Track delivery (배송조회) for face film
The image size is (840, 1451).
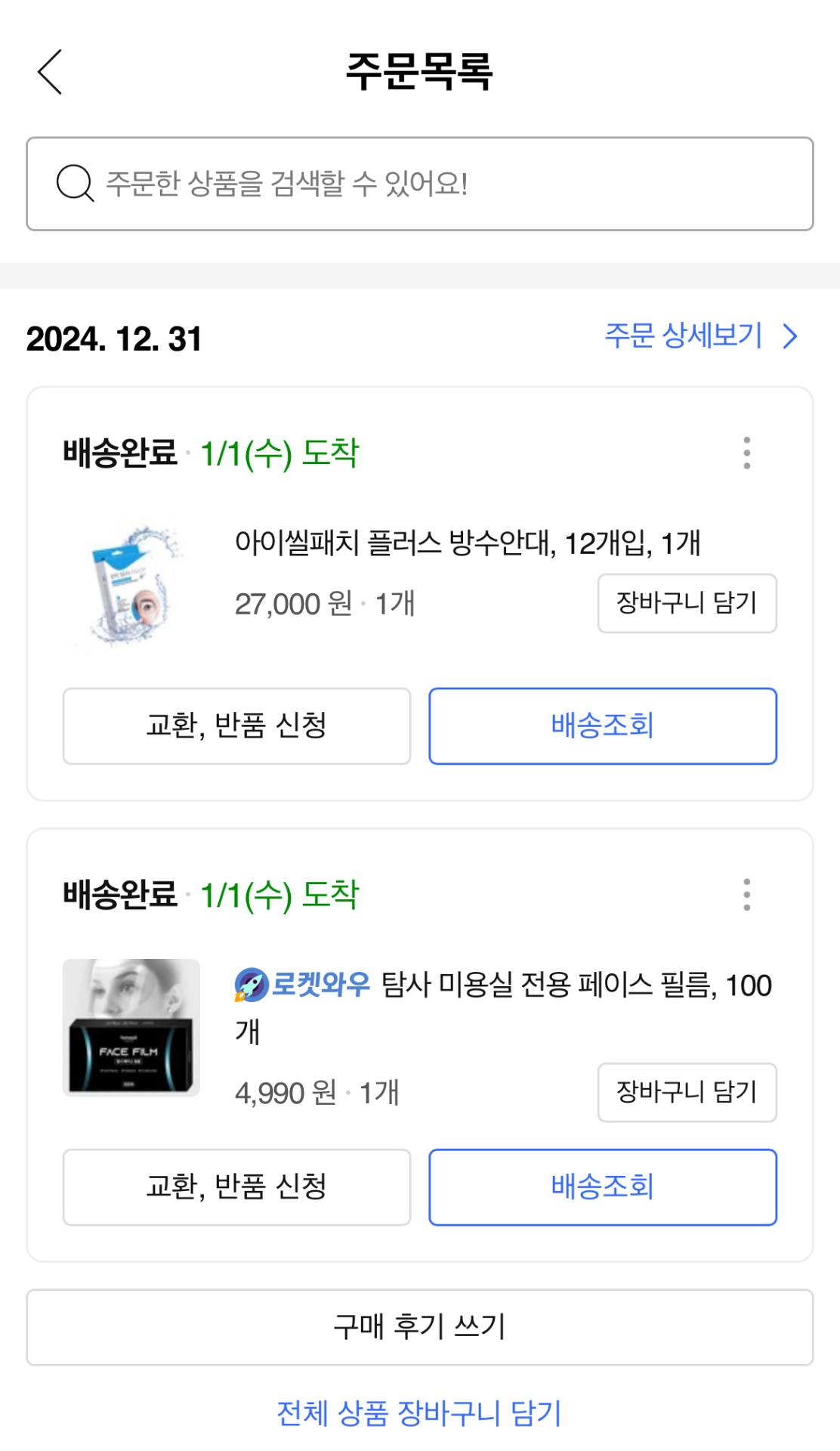pos(603,1186)
